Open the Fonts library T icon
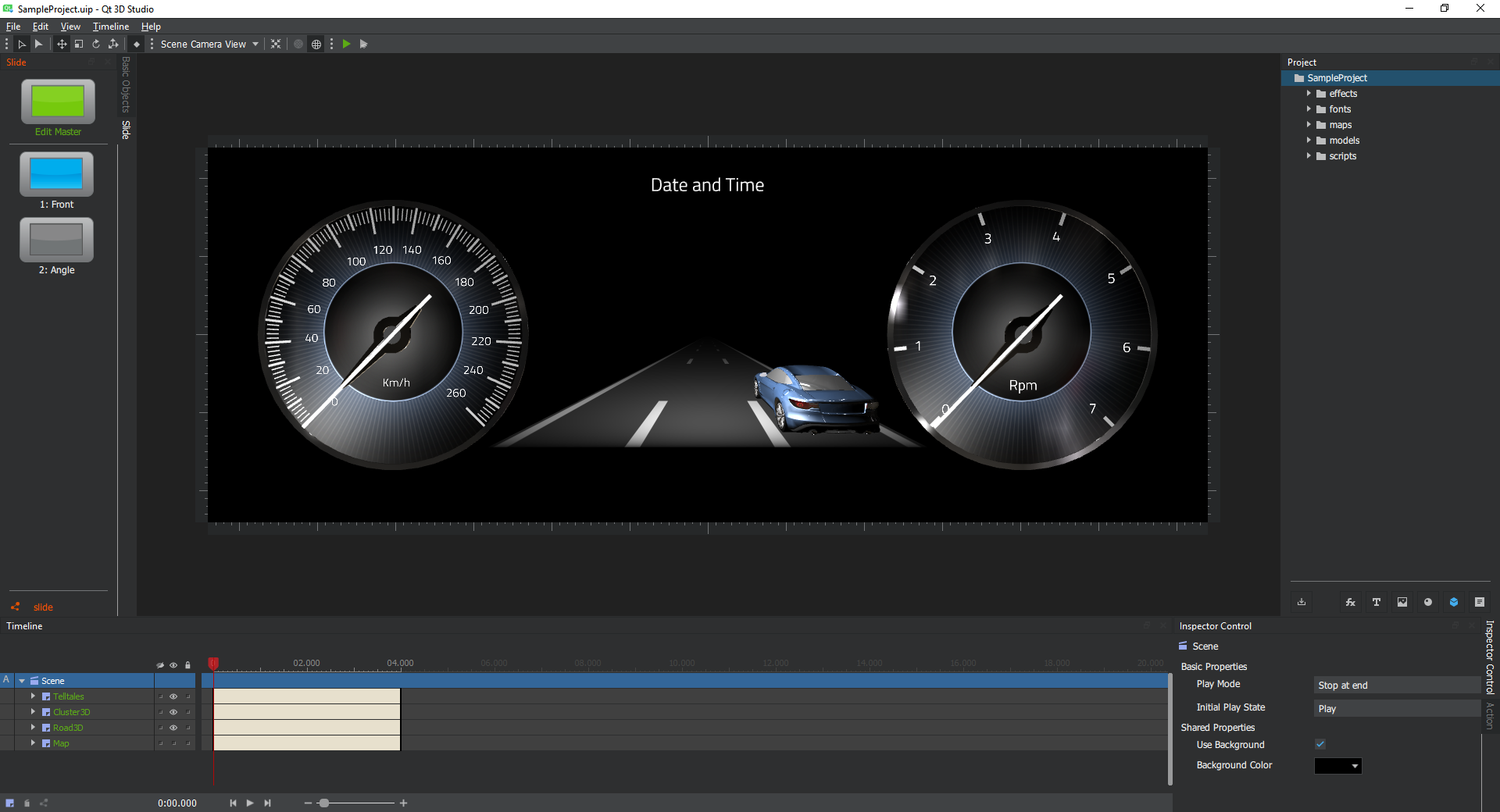Image resolution: width=1500 pixels, height=812 pixels. pos(1376,602)
